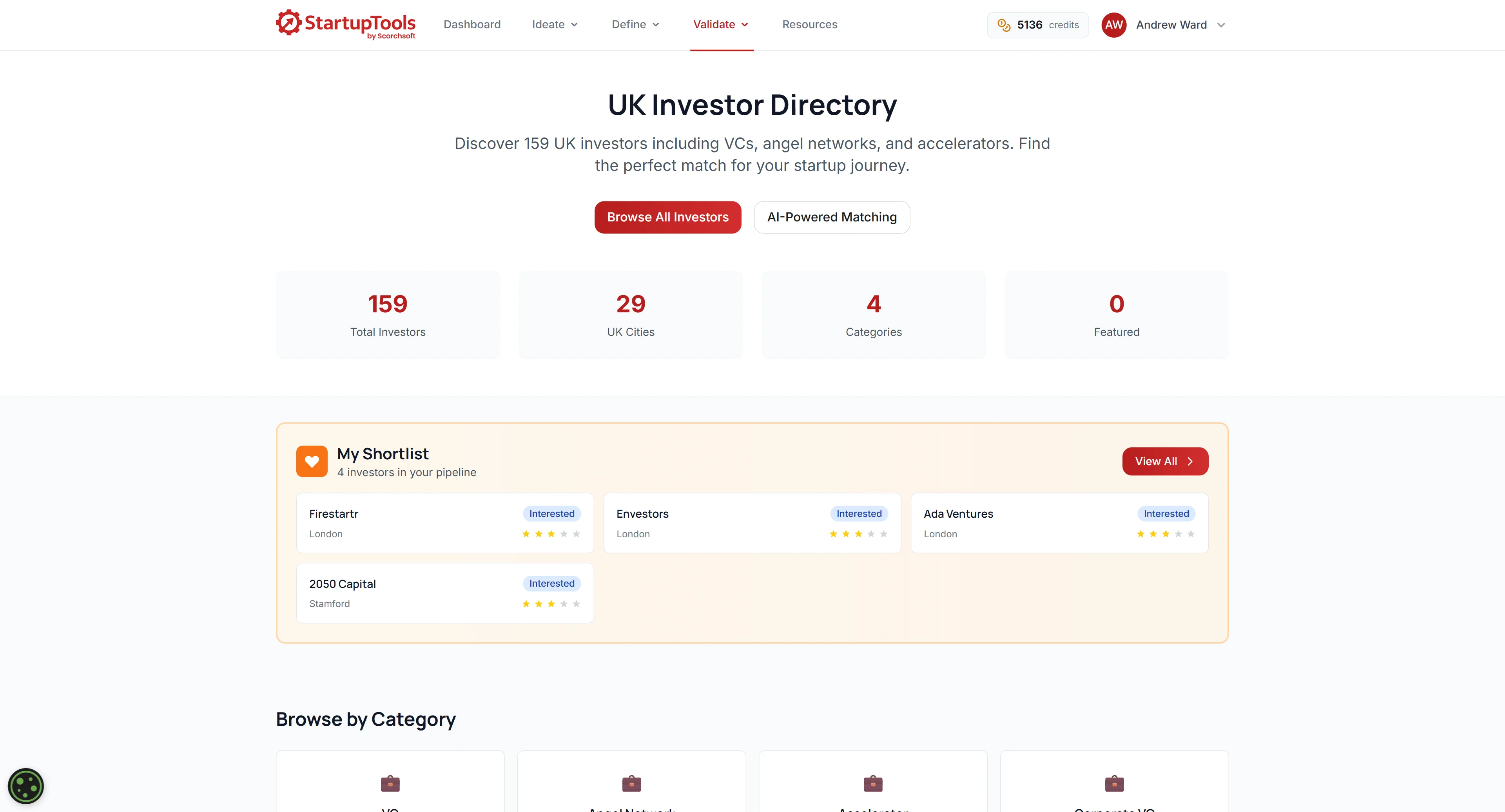Click the credits coins icon
1505x812 pixels.
[x=1004, y=25]
